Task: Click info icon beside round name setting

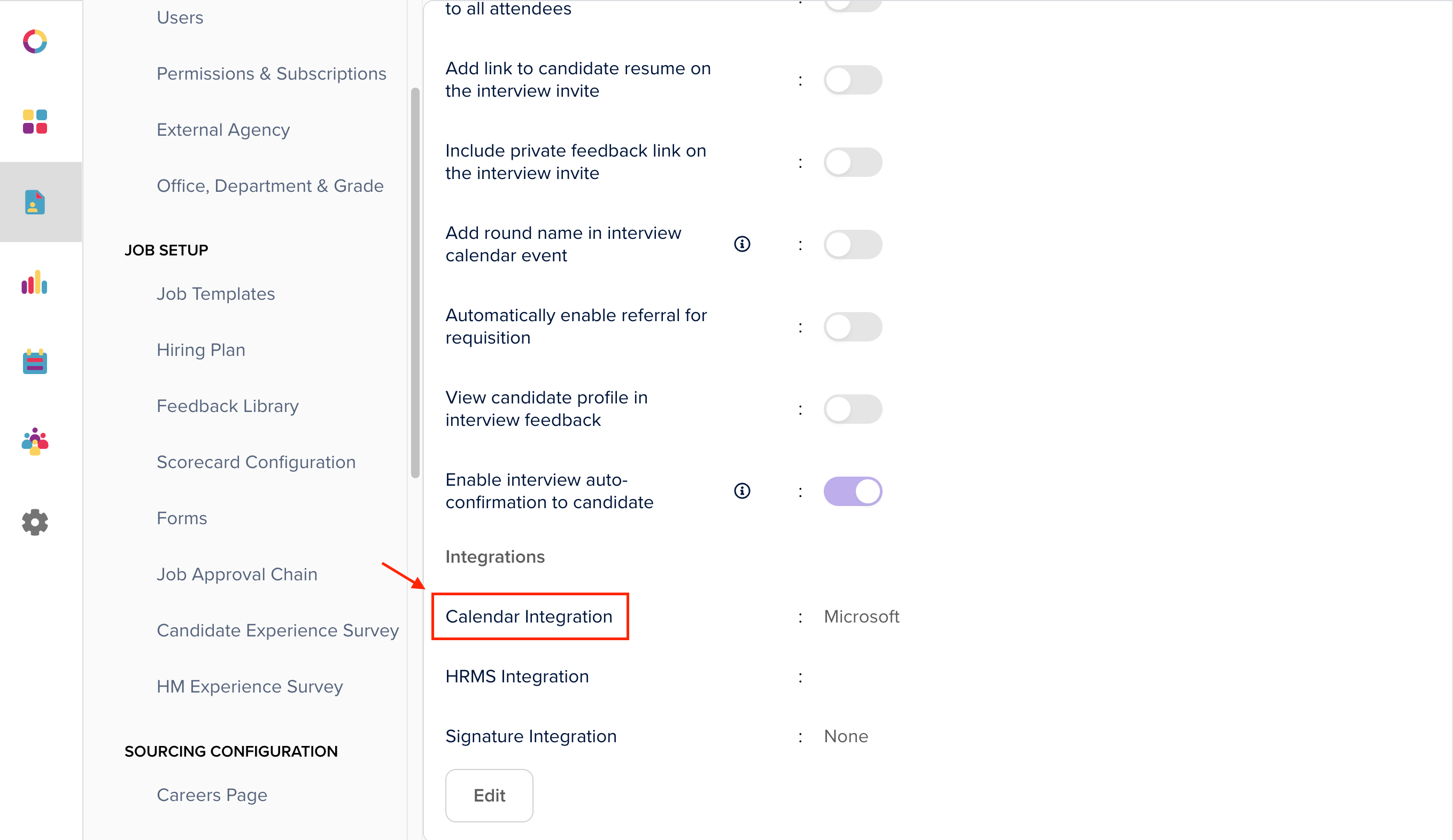Action: (x=742, y=244)
